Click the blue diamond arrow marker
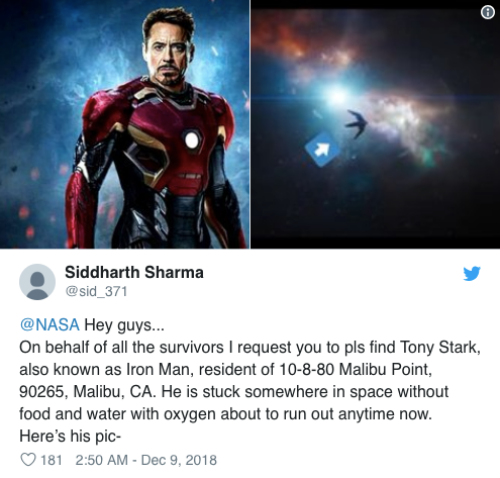Image resolution: width=500 pixels, height=478 pixels. (x=322, y=149)
